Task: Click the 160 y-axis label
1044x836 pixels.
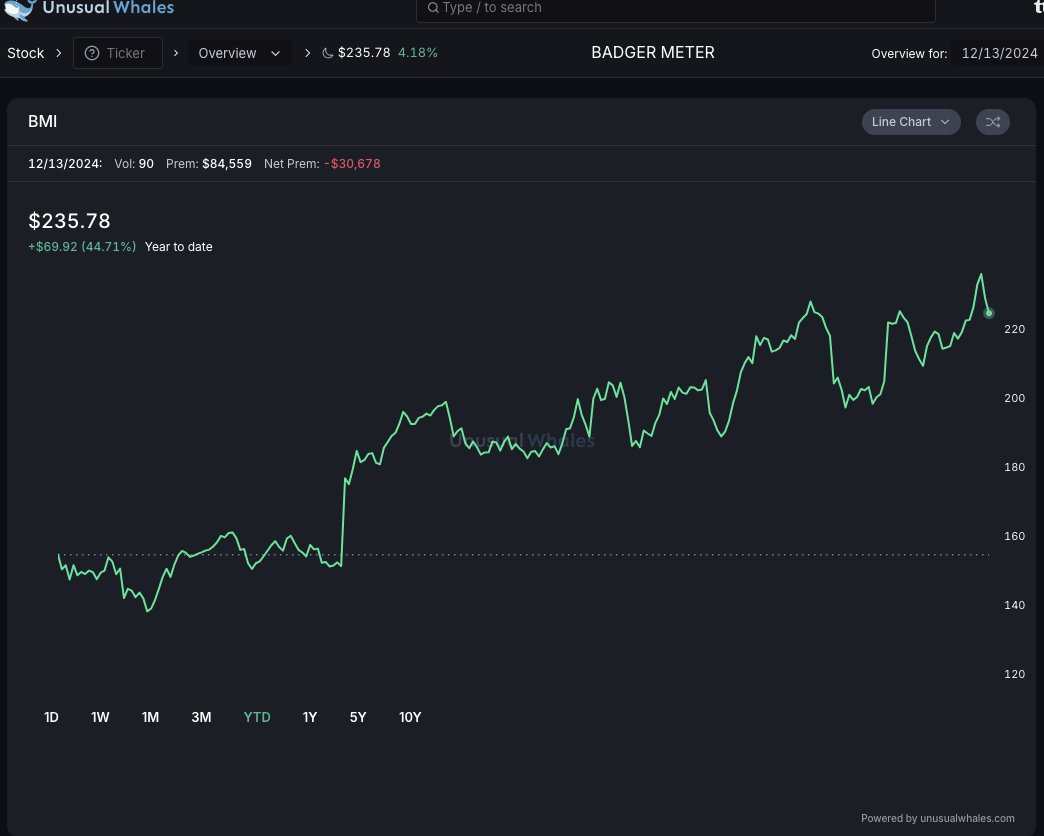Action: point(1014,536)
